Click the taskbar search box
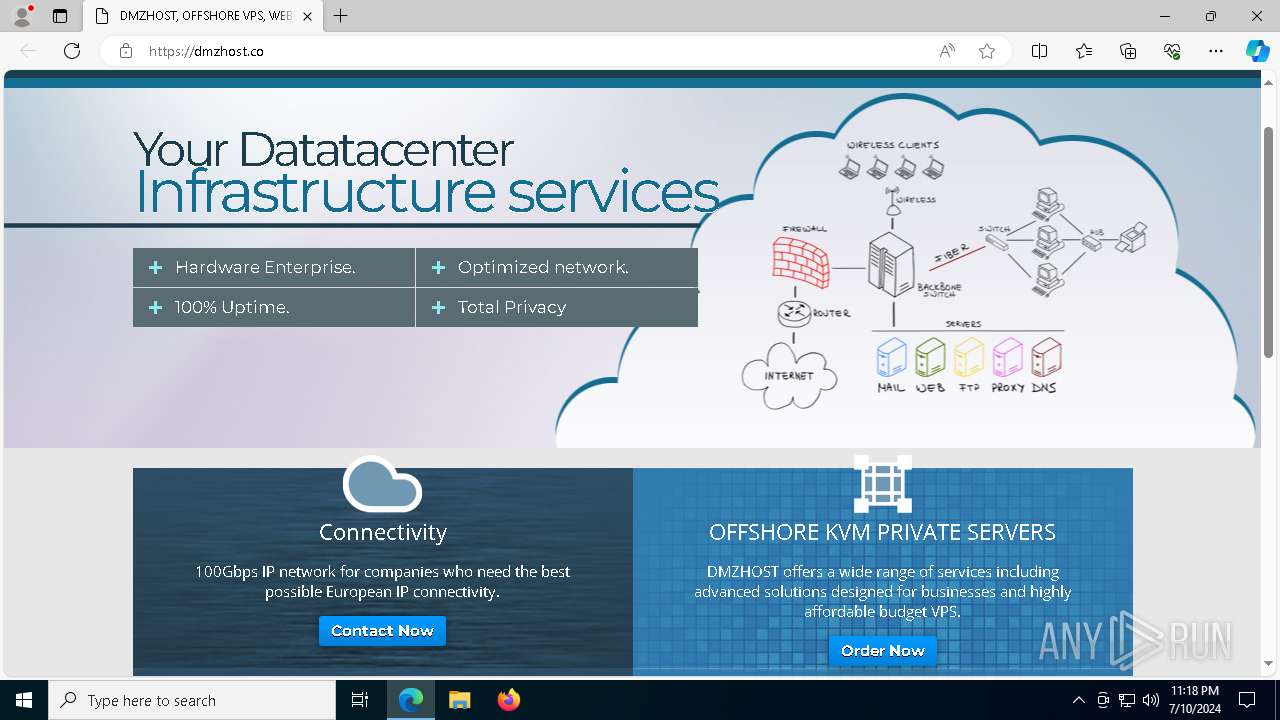 pyautogui.click(x=192, y=700)
